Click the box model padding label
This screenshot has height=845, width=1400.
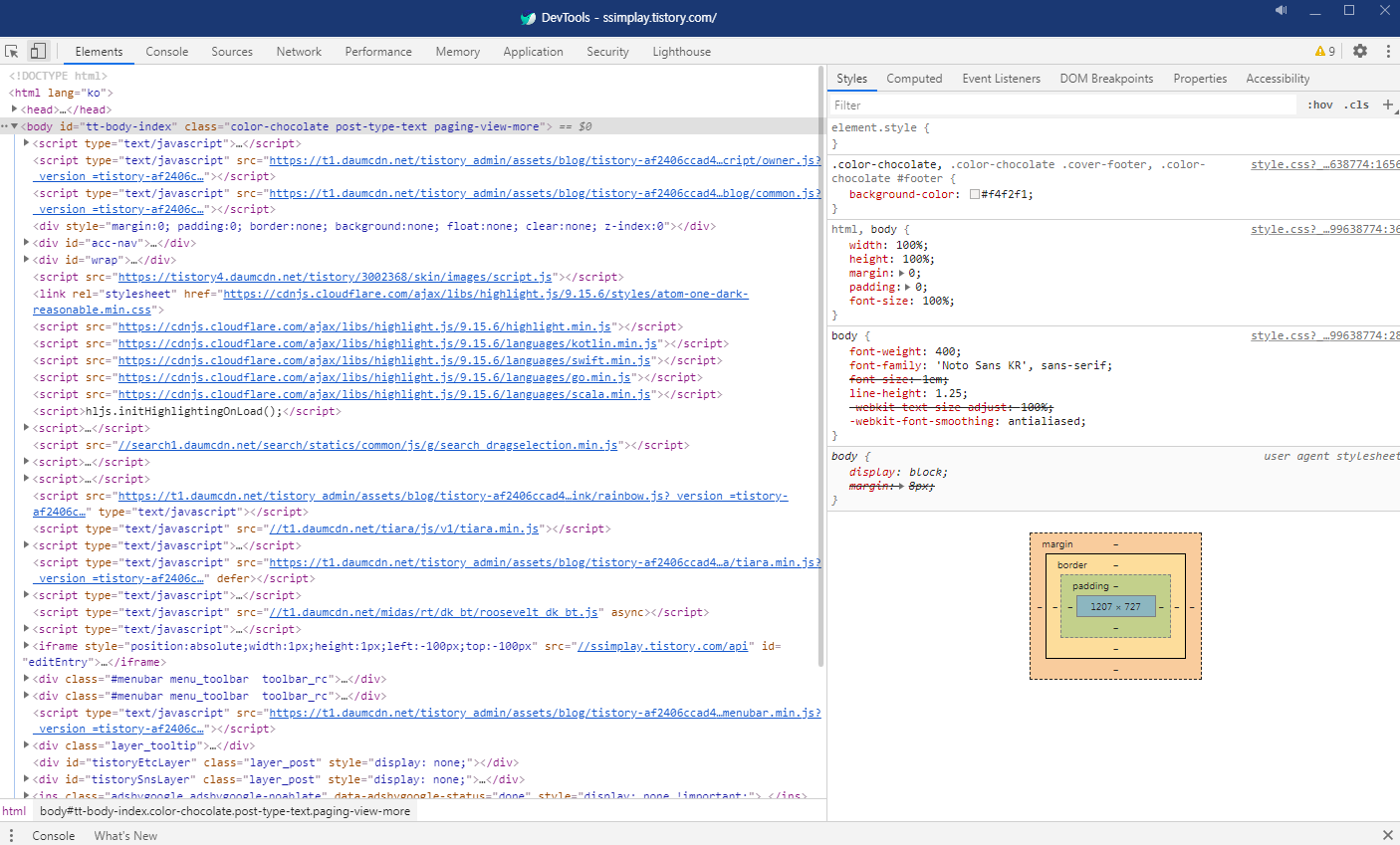[1090, 586]
